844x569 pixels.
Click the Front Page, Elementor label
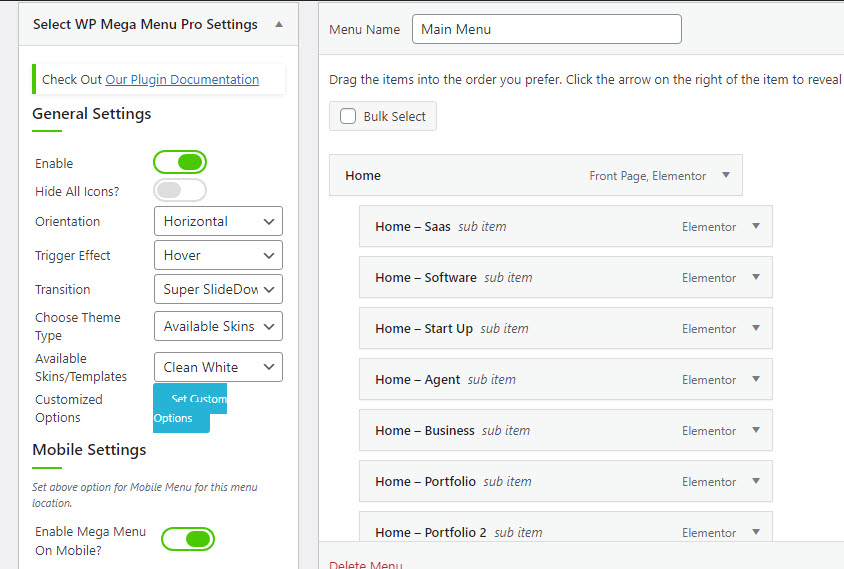point(648,176)
